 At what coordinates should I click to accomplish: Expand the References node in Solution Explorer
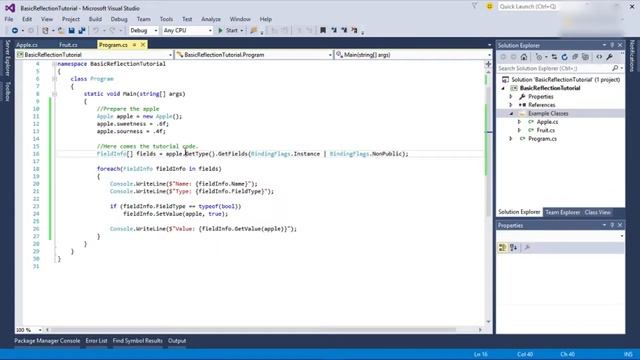(511, 105)
